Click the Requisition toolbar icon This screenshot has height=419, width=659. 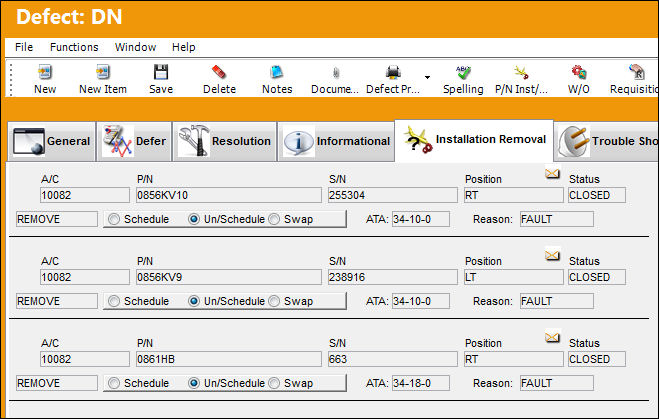click(636, 72)
